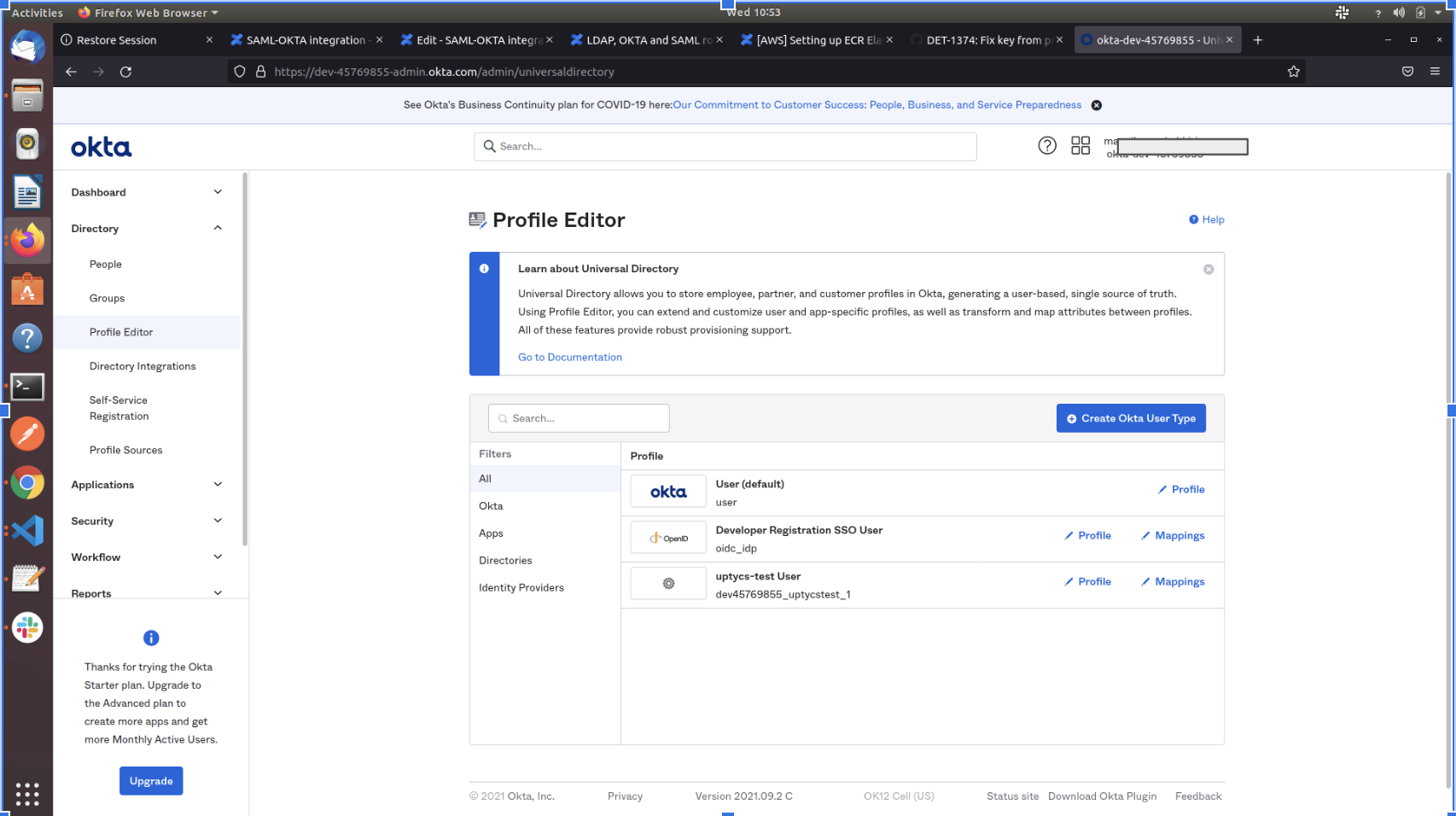Select the Groups menu item
The width and height of the screenshot is (1456, 816).
click(107, 298)
